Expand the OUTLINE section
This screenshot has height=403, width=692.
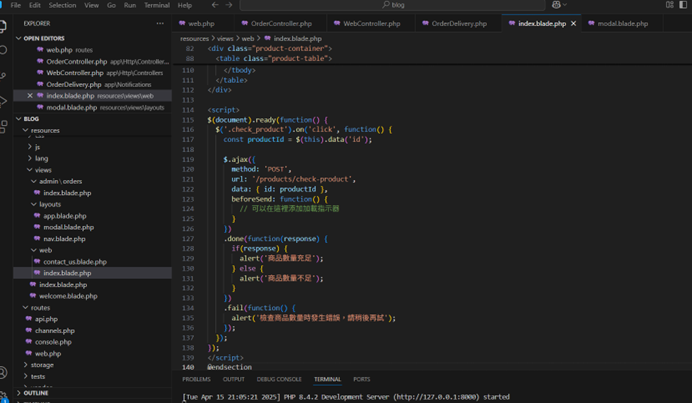(35, 393)
